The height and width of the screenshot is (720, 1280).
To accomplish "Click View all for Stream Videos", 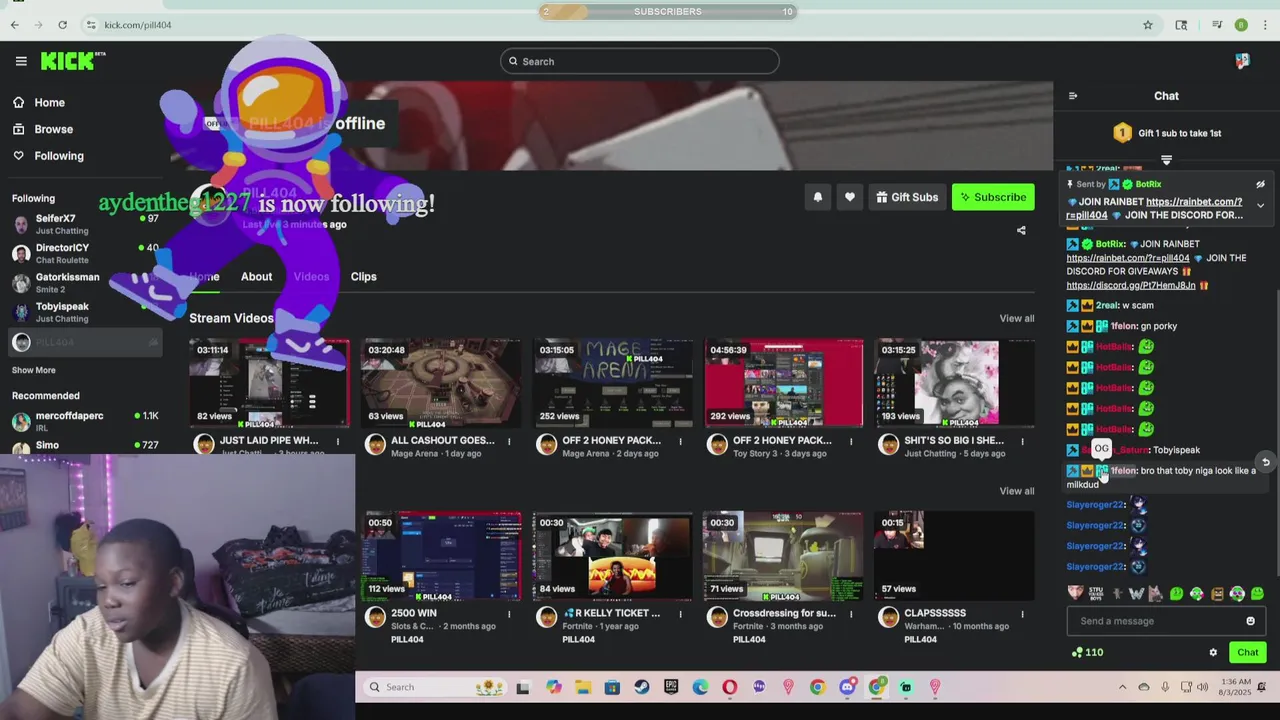I will tap(1017, 318).
